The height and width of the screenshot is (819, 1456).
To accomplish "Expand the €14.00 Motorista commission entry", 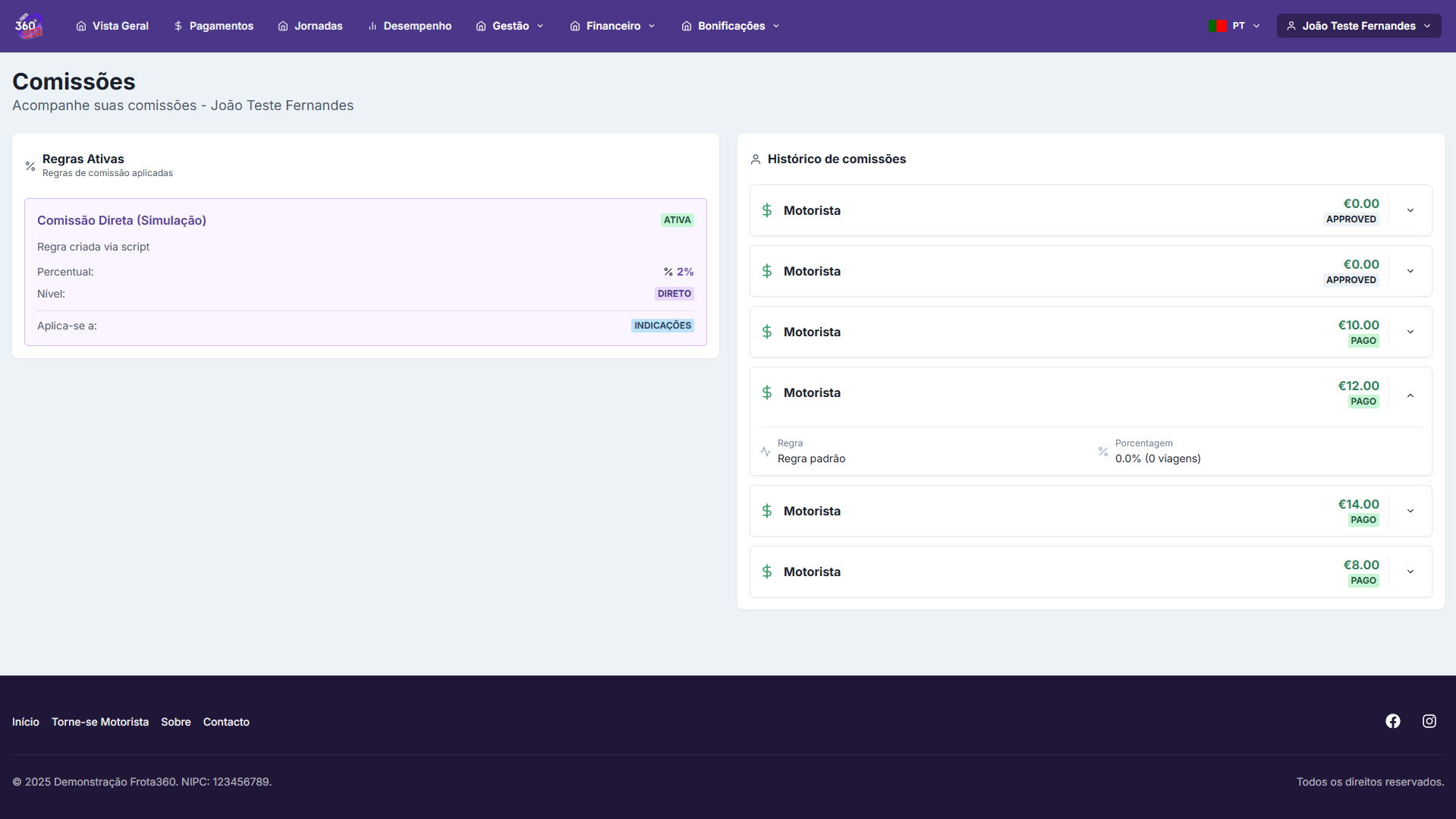I will click(x=1410, y=511).
